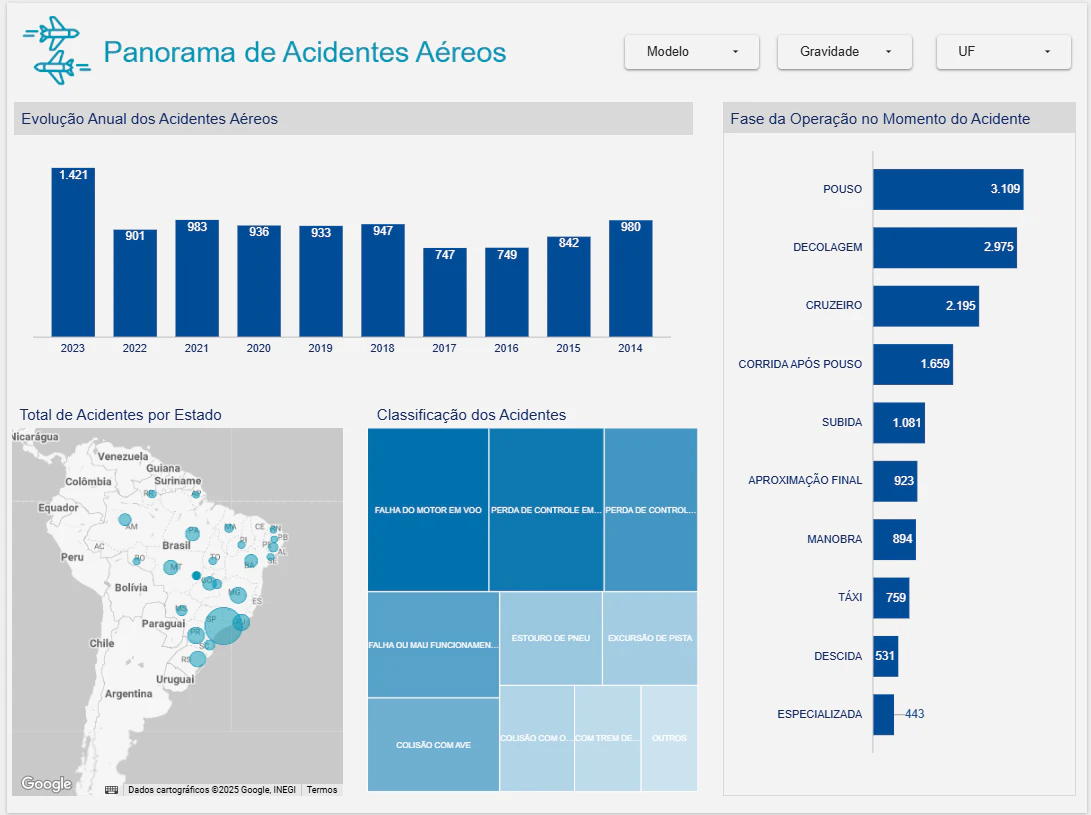1091x815 pixels.
Task: Click the MANOBRA bar with 894
Action: [x=895, y=539]
